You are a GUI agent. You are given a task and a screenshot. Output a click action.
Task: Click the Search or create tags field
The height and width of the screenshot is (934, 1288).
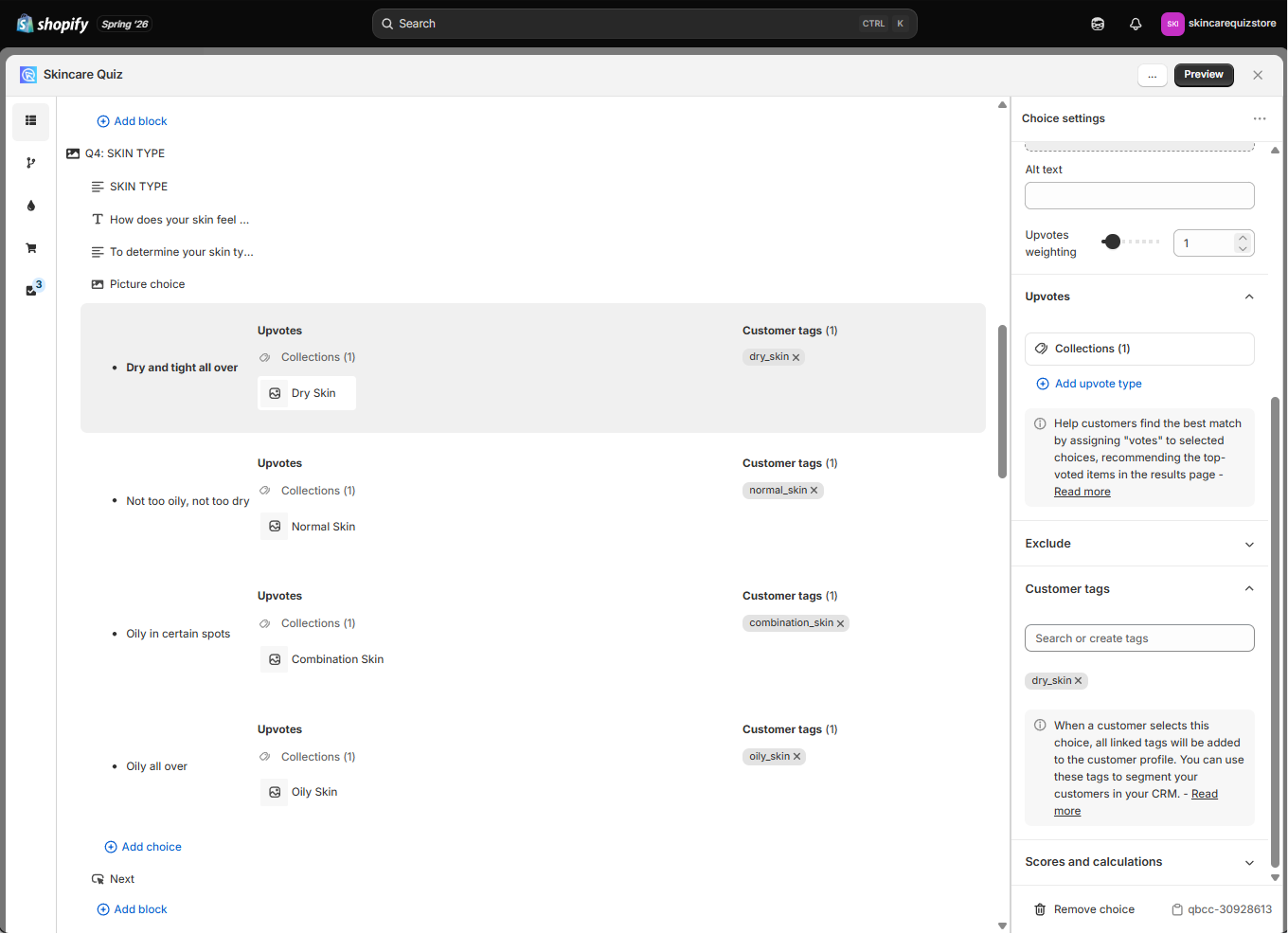tap(1139, 638)
